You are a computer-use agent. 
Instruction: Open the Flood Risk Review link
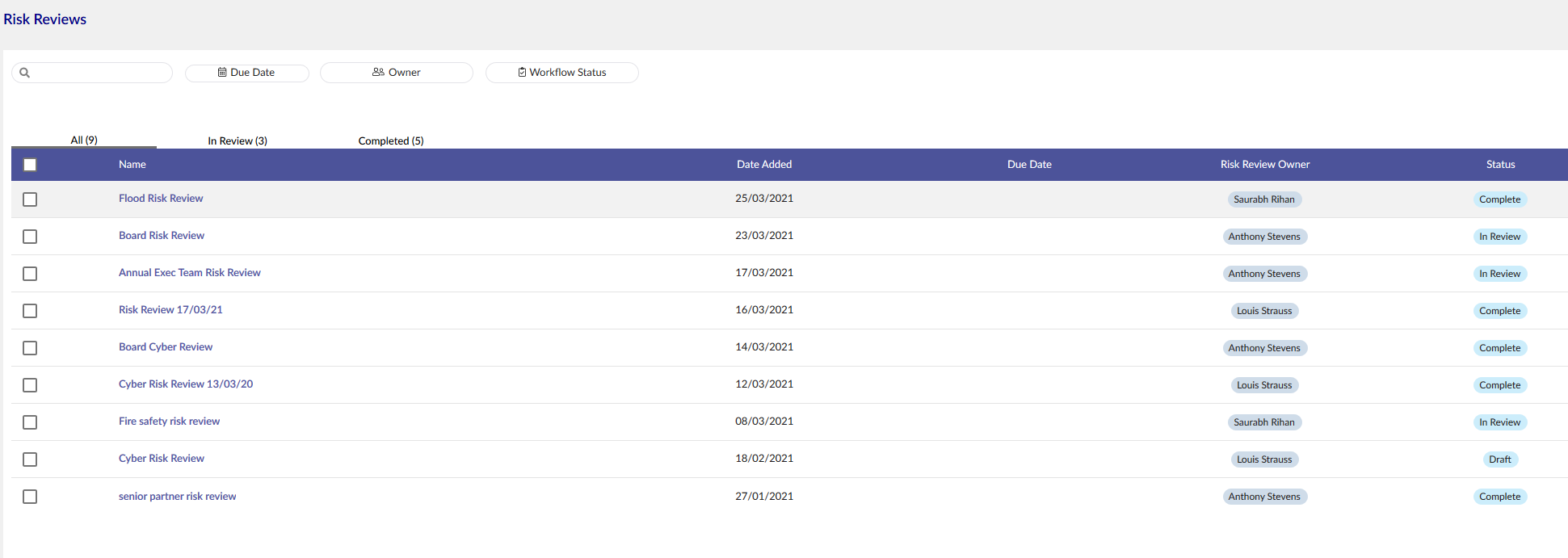[161, 199]
